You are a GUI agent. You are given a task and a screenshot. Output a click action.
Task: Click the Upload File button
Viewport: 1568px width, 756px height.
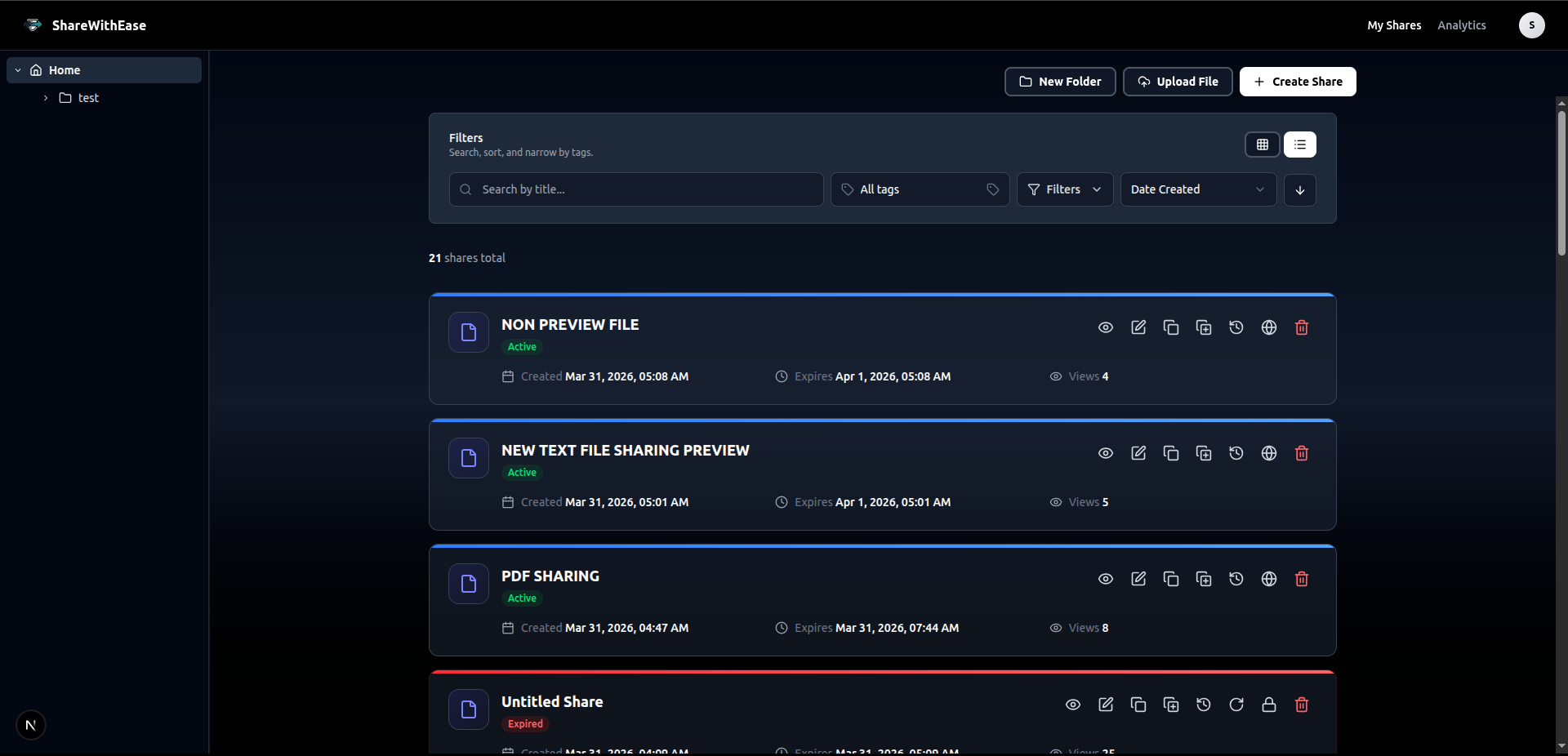1178,82
